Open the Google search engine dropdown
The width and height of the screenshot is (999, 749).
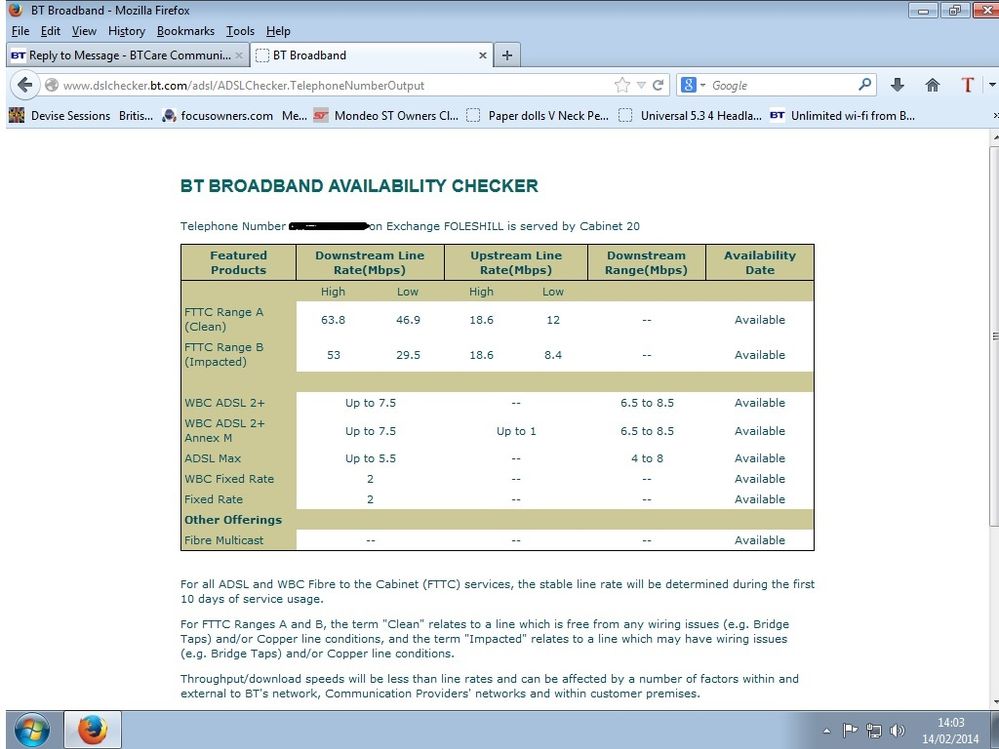coord(693,85)
